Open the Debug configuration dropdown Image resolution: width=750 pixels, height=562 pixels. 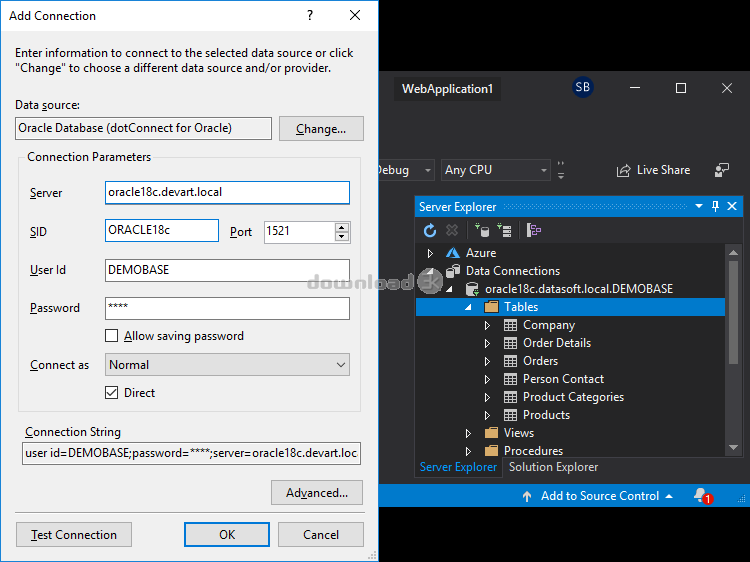[407, 170]
